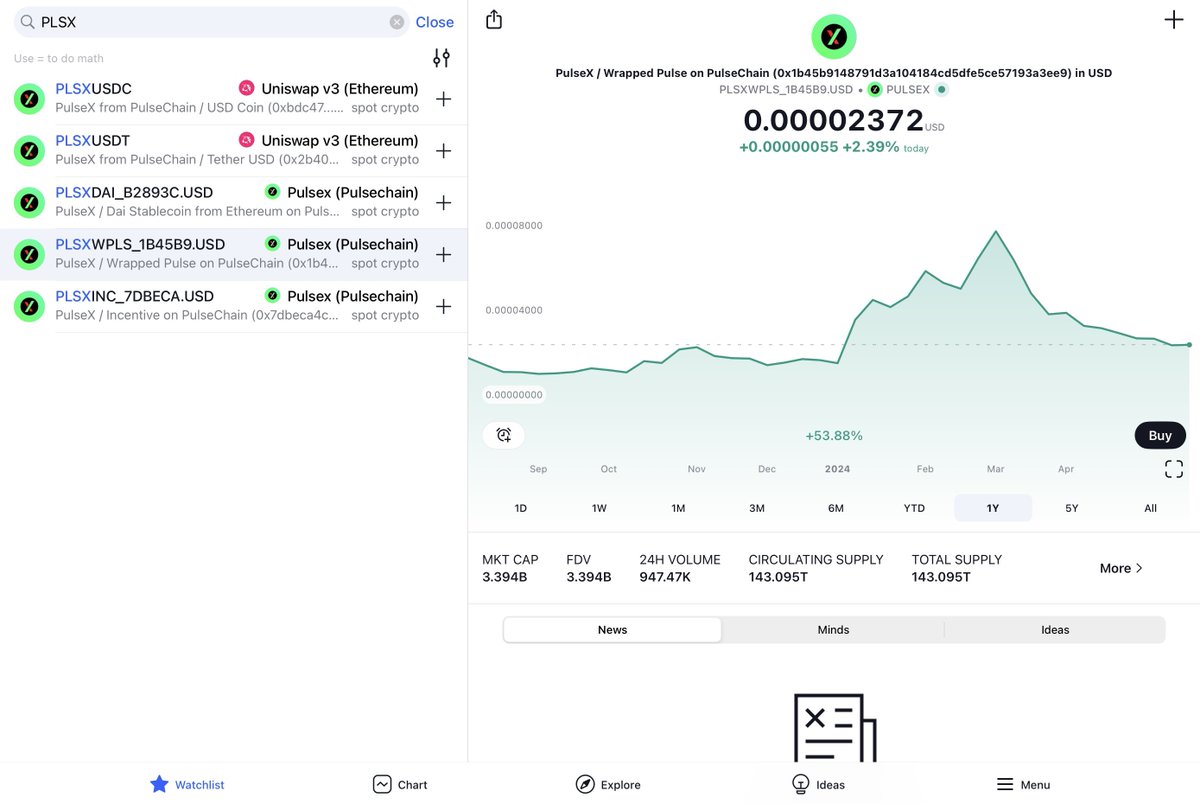Tap PLSXINC_7DBECA.USD row logo

tap(30, 307)
